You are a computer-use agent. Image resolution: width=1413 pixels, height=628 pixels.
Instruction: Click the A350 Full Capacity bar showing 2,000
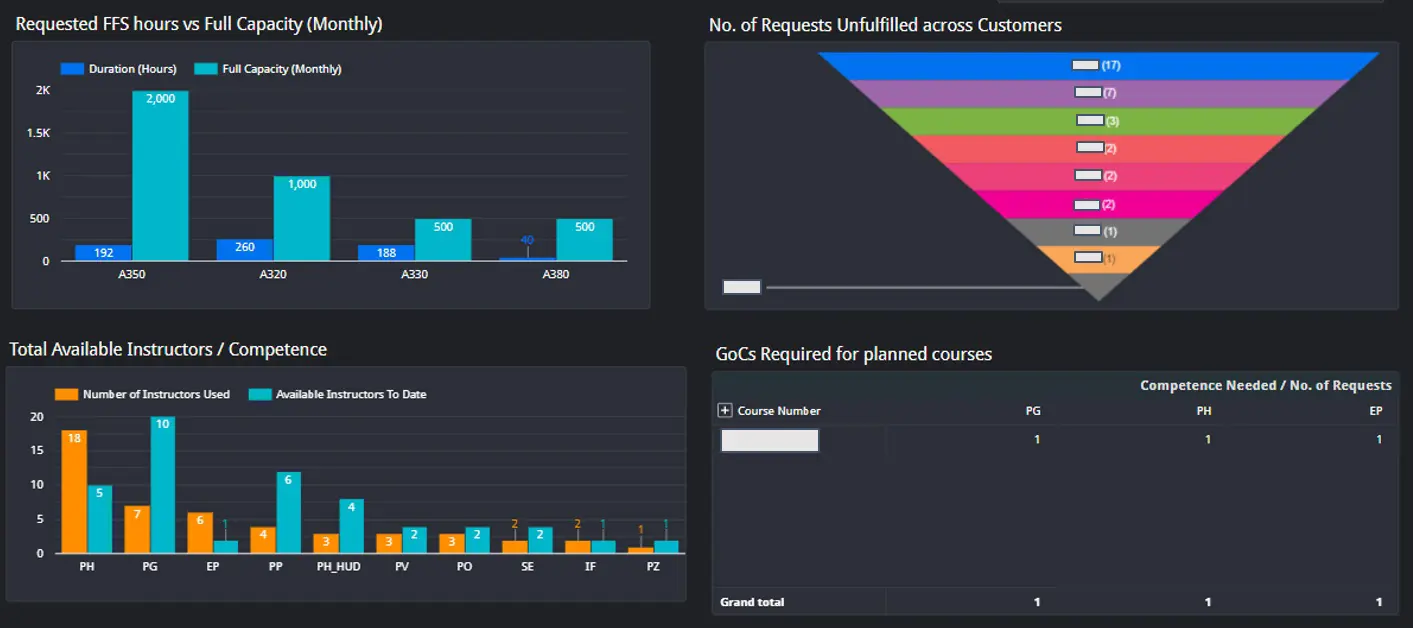[x=160, y=180]
